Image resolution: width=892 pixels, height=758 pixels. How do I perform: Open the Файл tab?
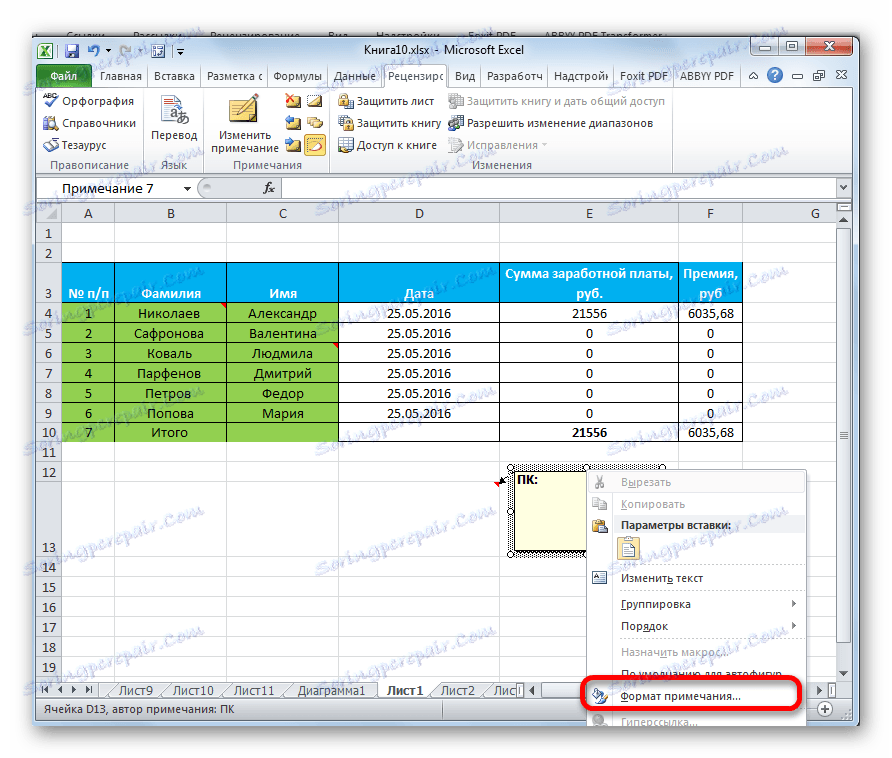click(x=63, y=76)
